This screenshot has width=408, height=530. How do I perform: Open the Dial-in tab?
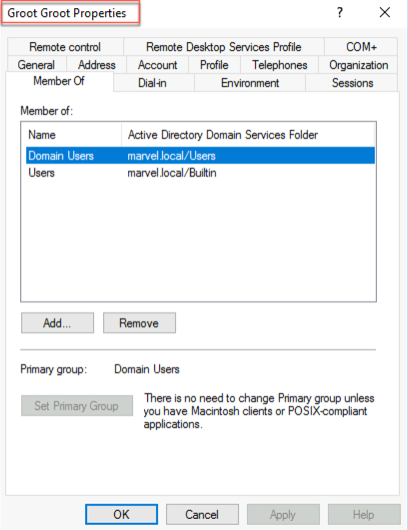pos(152,83)
